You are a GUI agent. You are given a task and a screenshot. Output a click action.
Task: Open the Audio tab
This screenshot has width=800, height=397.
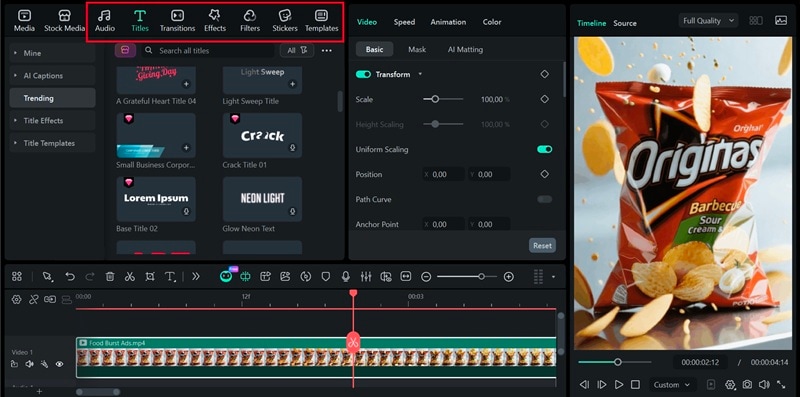[x=105, y=21]
